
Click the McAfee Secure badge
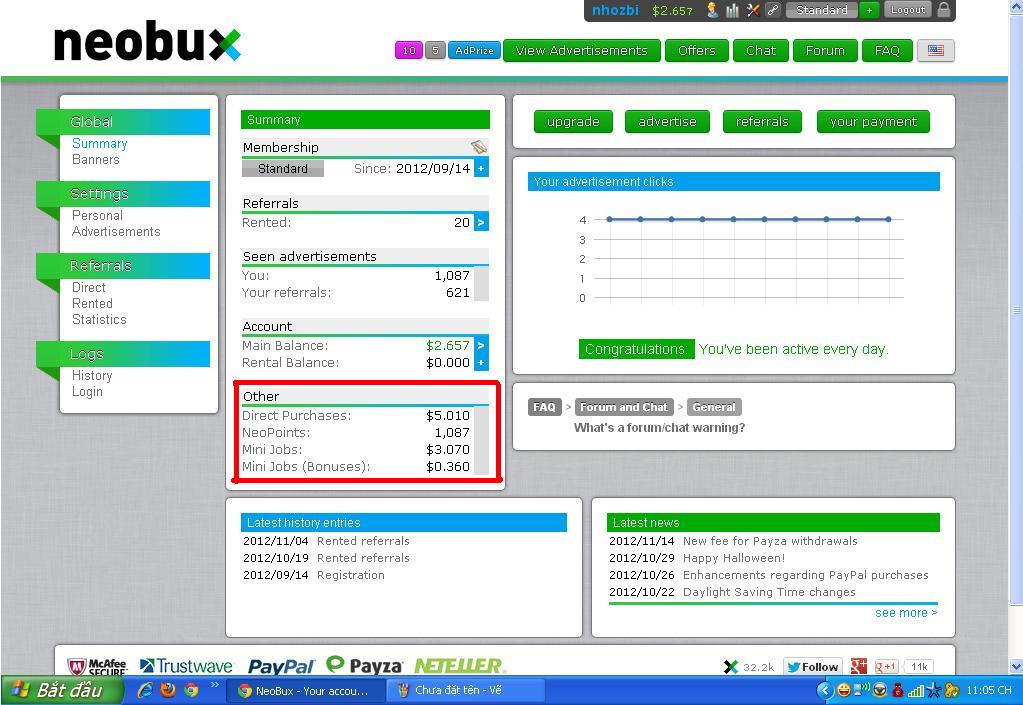click(x=97, y=667)
